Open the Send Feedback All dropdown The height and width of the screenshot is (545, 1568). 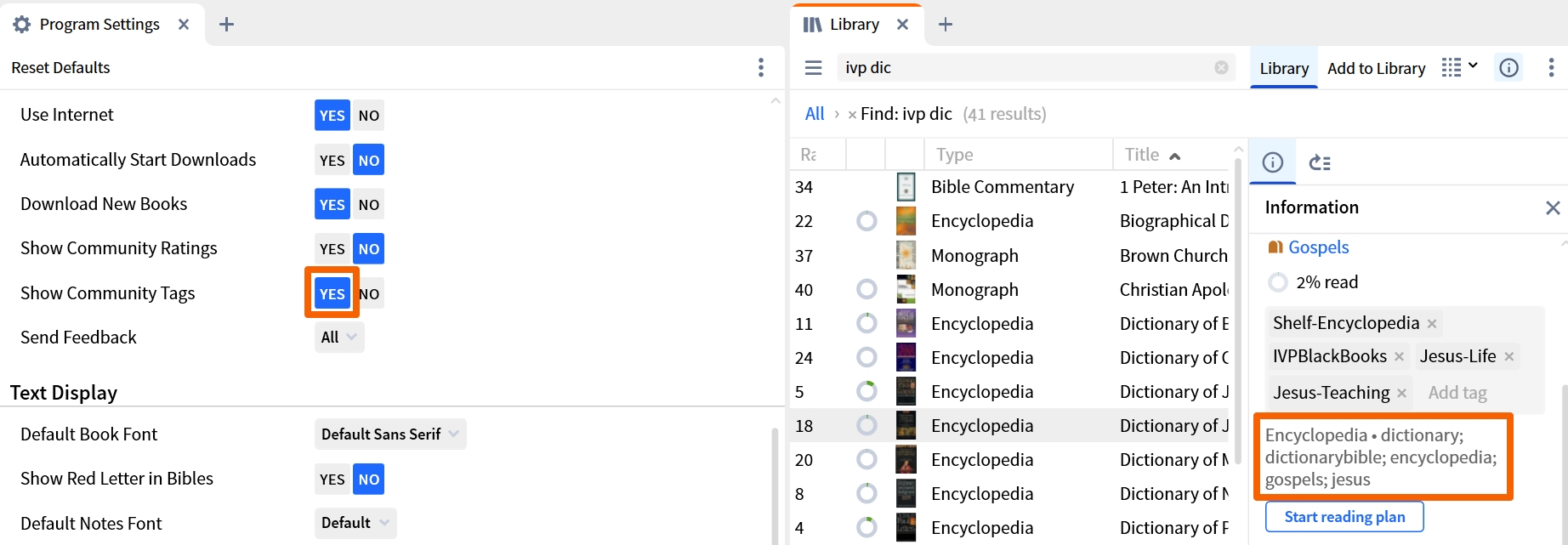338,338
